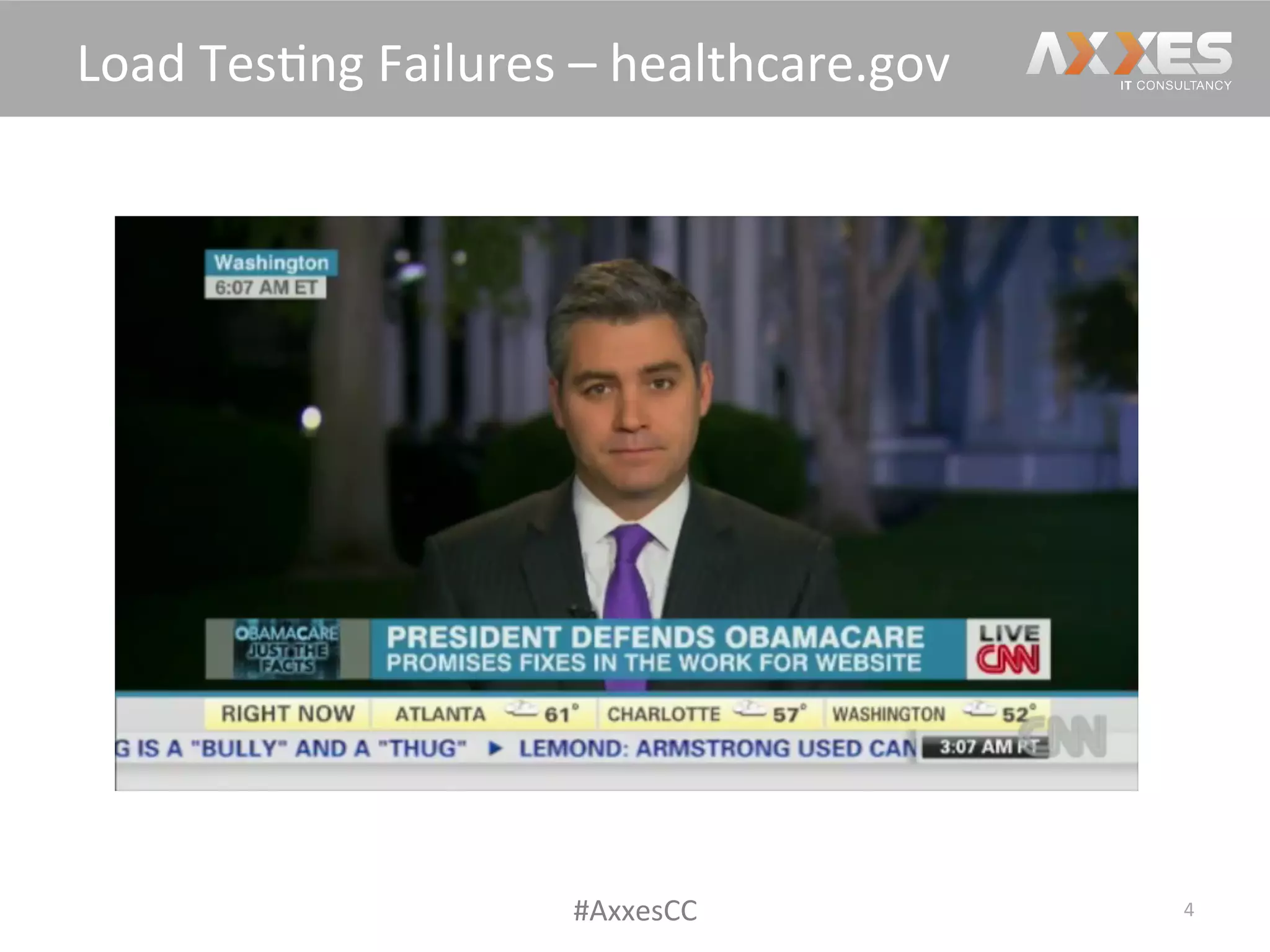
Task: Click the 3:07 AM PT clock box
Action: point(984,747)
